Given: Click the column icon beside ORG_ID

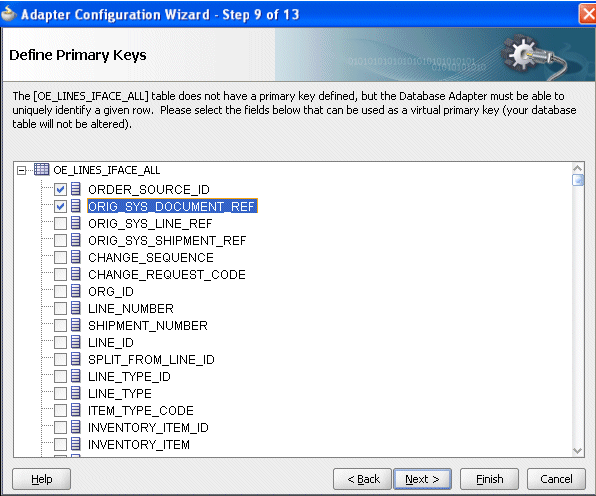Looking at the screenshot, I should point(76,291).
